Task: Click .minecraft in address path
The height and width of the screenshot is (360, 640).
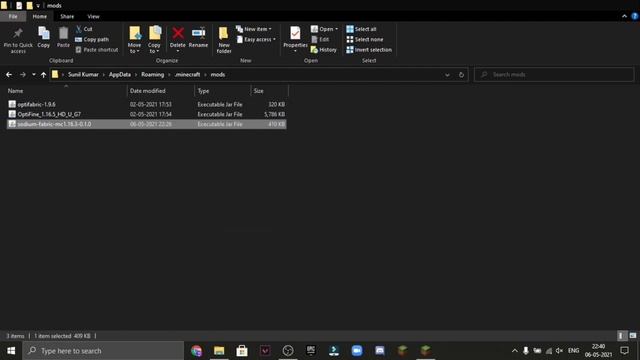Action: [187, 75]
